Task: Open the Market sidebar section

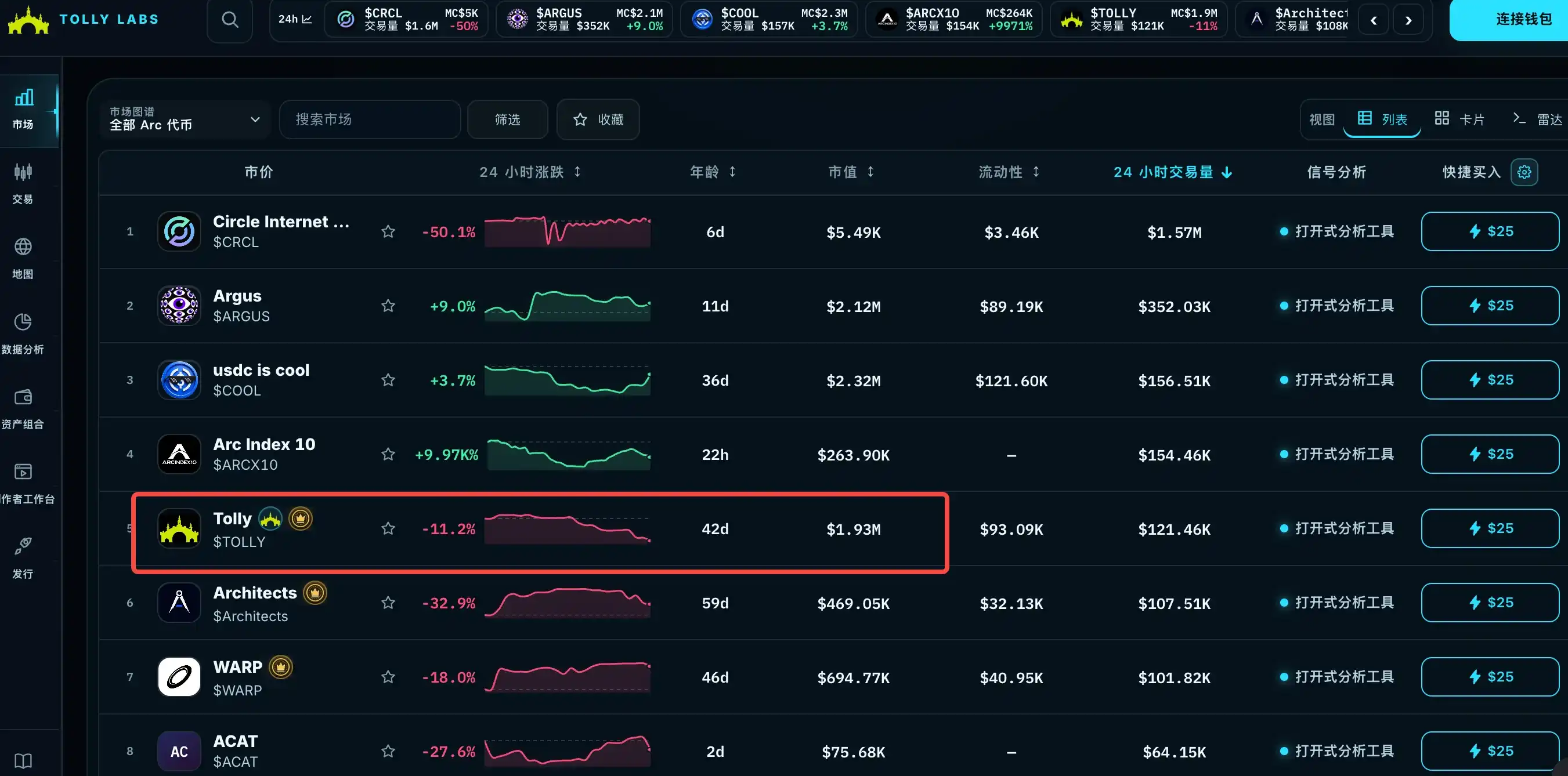Action: click(23, 110)
